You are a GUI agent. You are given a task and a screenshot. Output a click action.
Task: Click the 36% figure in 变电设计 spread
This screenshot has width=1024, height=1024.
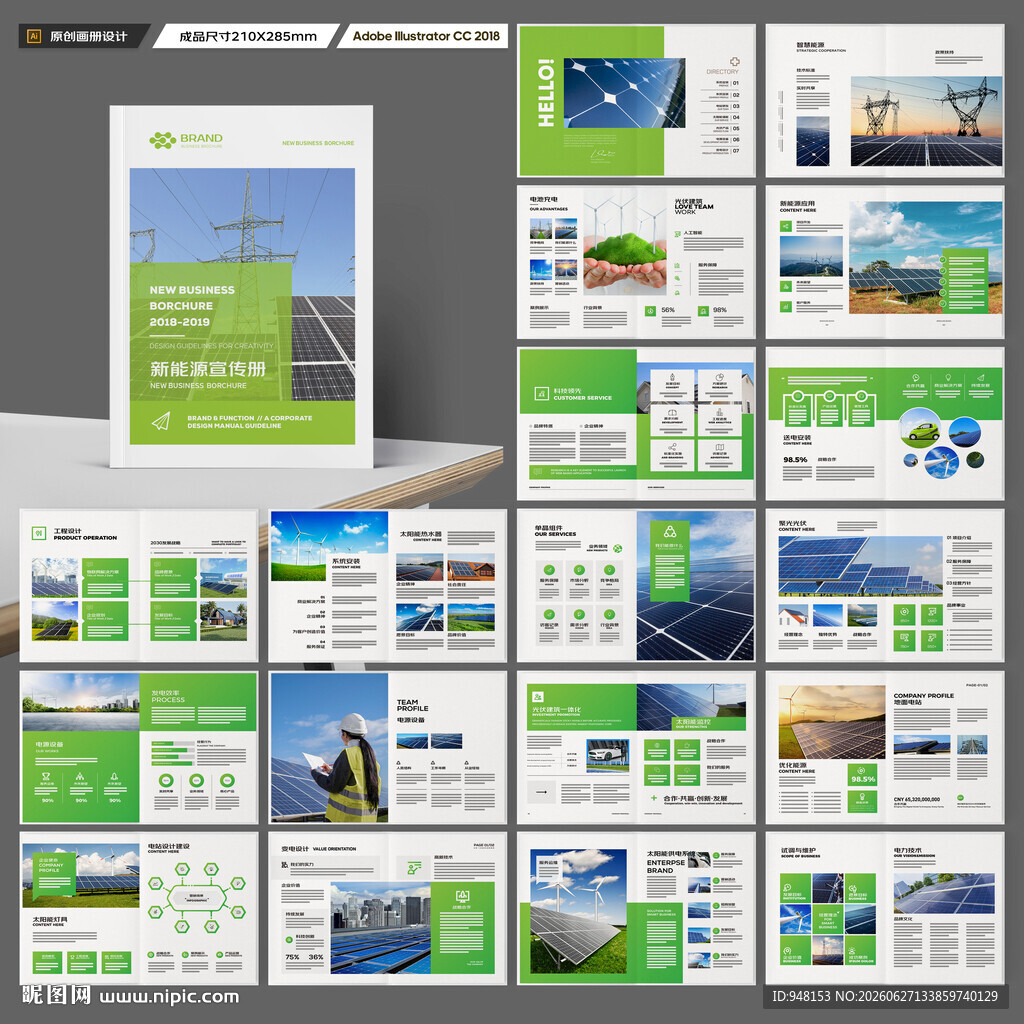click(316, 957)
